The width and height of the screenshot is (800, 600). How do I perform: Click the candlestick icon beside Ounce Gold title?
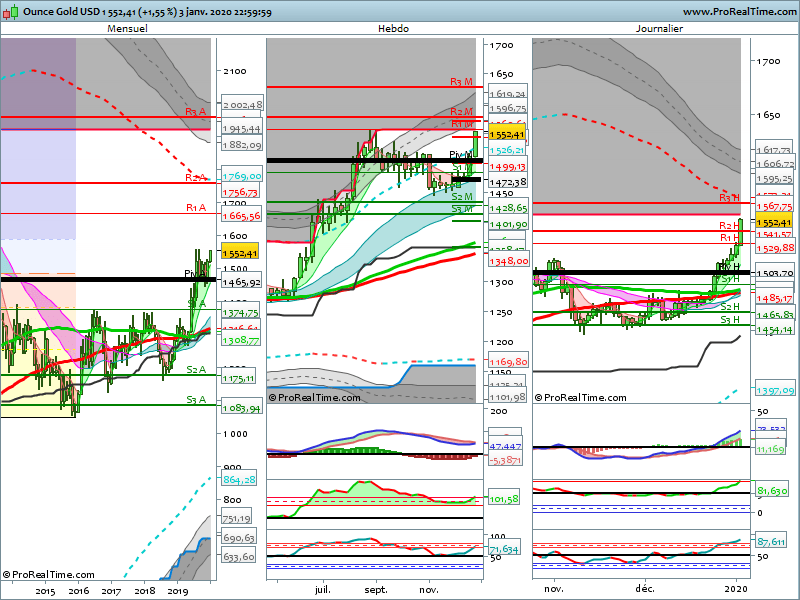[10, 9]
